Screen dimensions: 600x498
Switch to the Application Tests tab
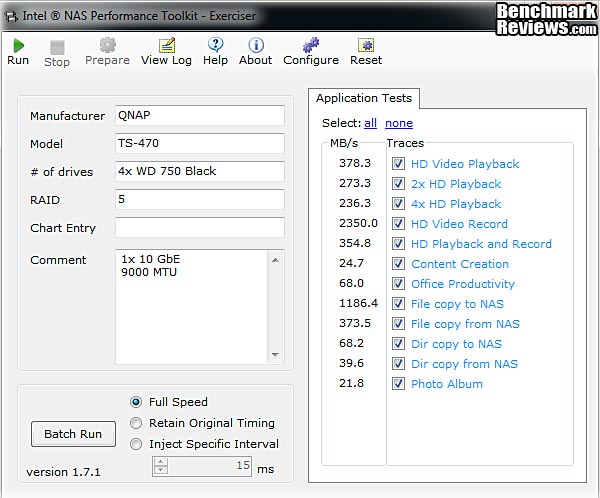364,98
